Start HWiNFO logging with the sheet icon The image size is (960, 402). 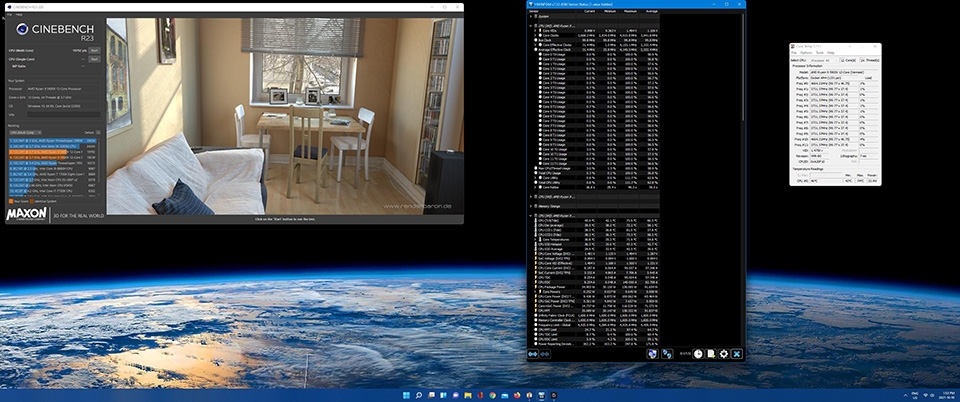click(x=711, y=354)
